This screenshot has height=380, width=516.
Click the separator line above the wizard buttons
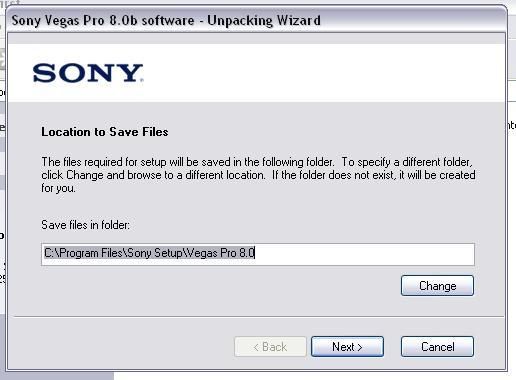coord(258,316)
